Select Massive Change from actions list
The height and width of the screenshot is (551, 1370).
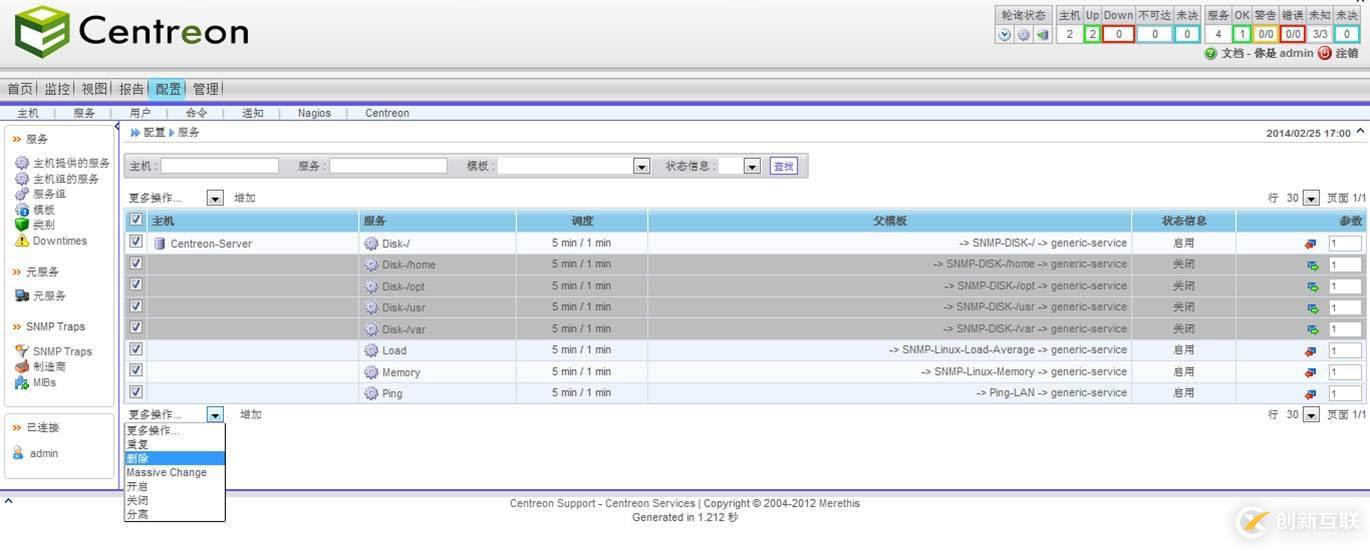tap(175, 472)
